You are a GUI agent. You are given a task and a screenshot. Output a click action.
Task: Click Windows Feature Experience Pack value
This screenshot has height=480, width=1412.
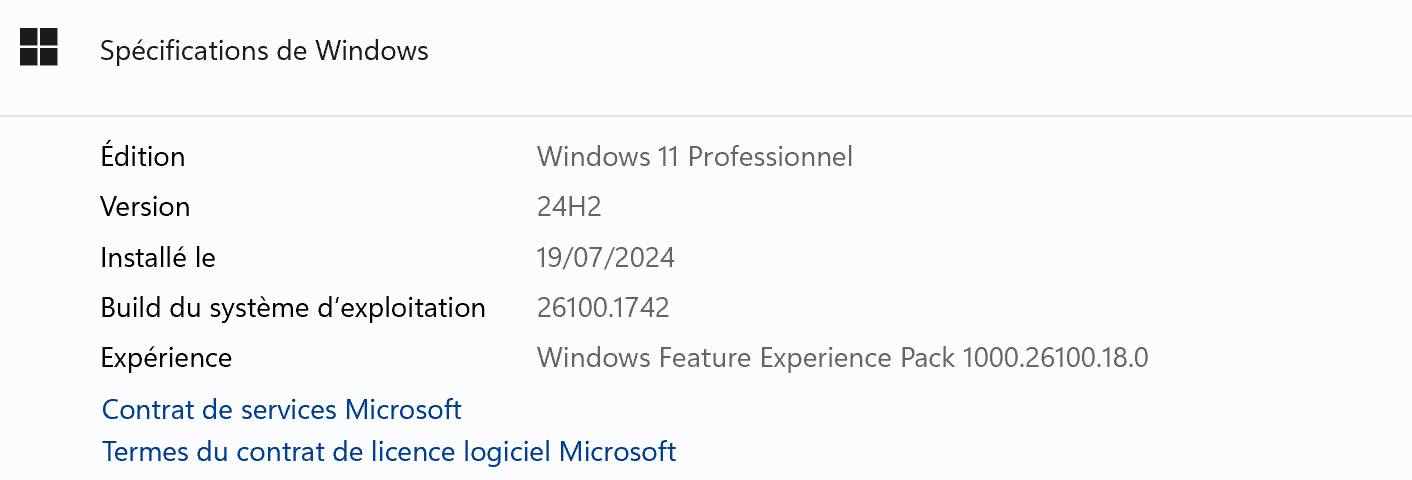[842, 358]
